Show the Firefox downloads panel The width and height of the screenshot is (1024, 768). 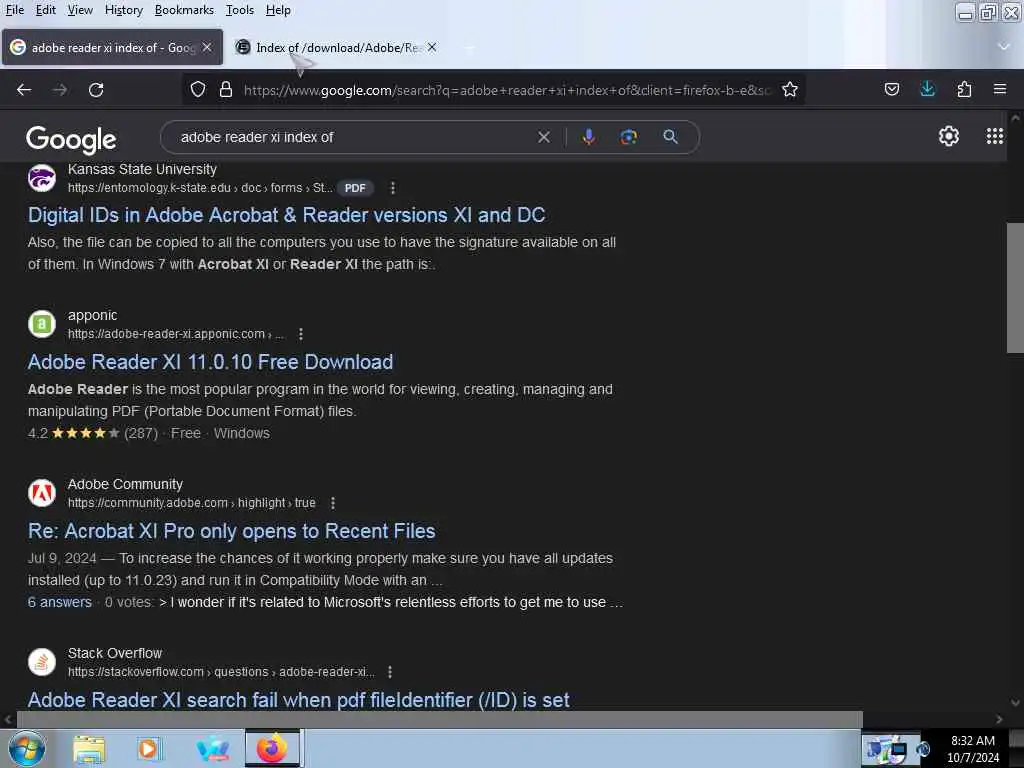[927, 89]
